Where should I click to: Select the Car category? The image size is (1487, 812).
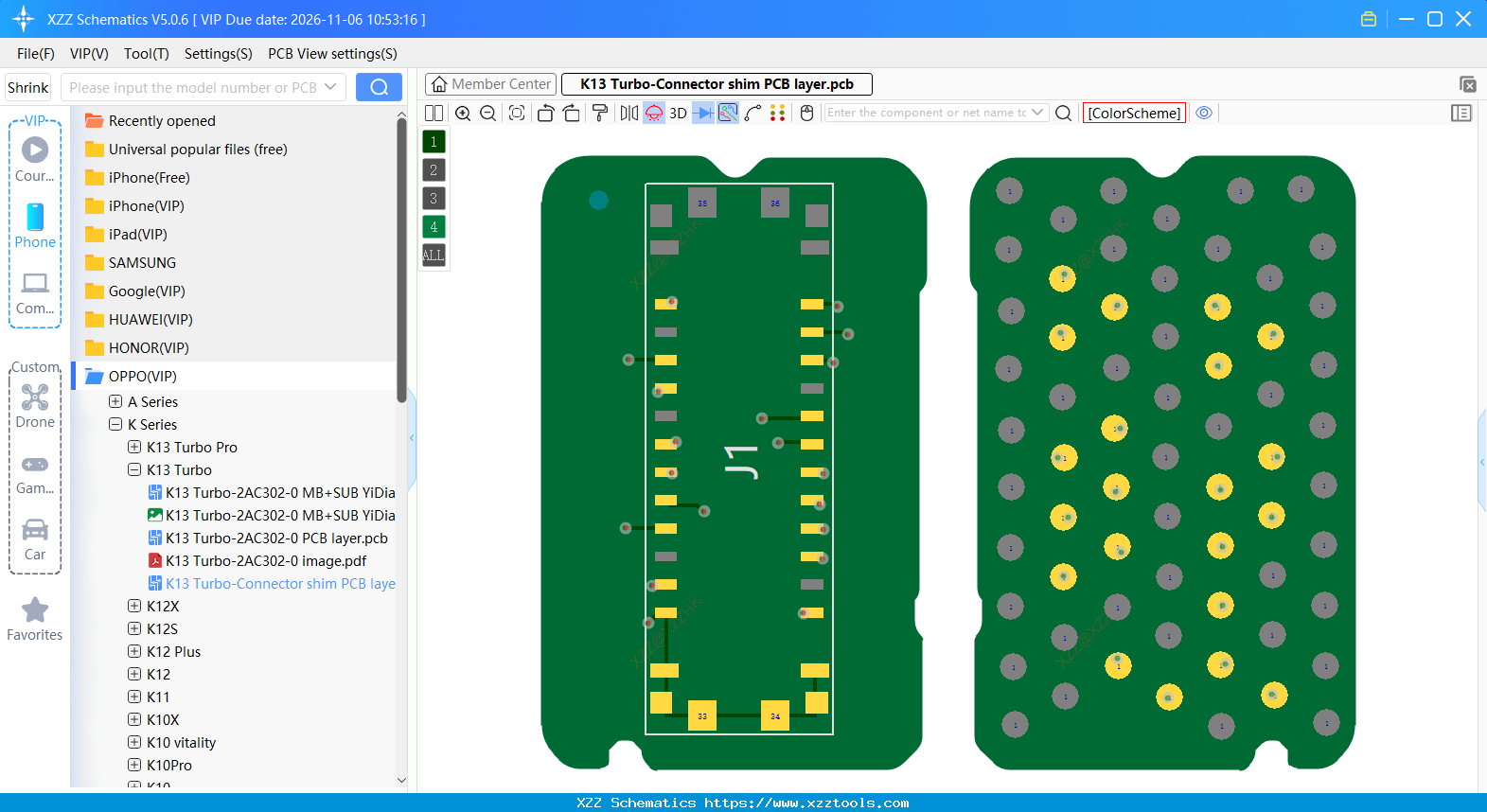35,539
